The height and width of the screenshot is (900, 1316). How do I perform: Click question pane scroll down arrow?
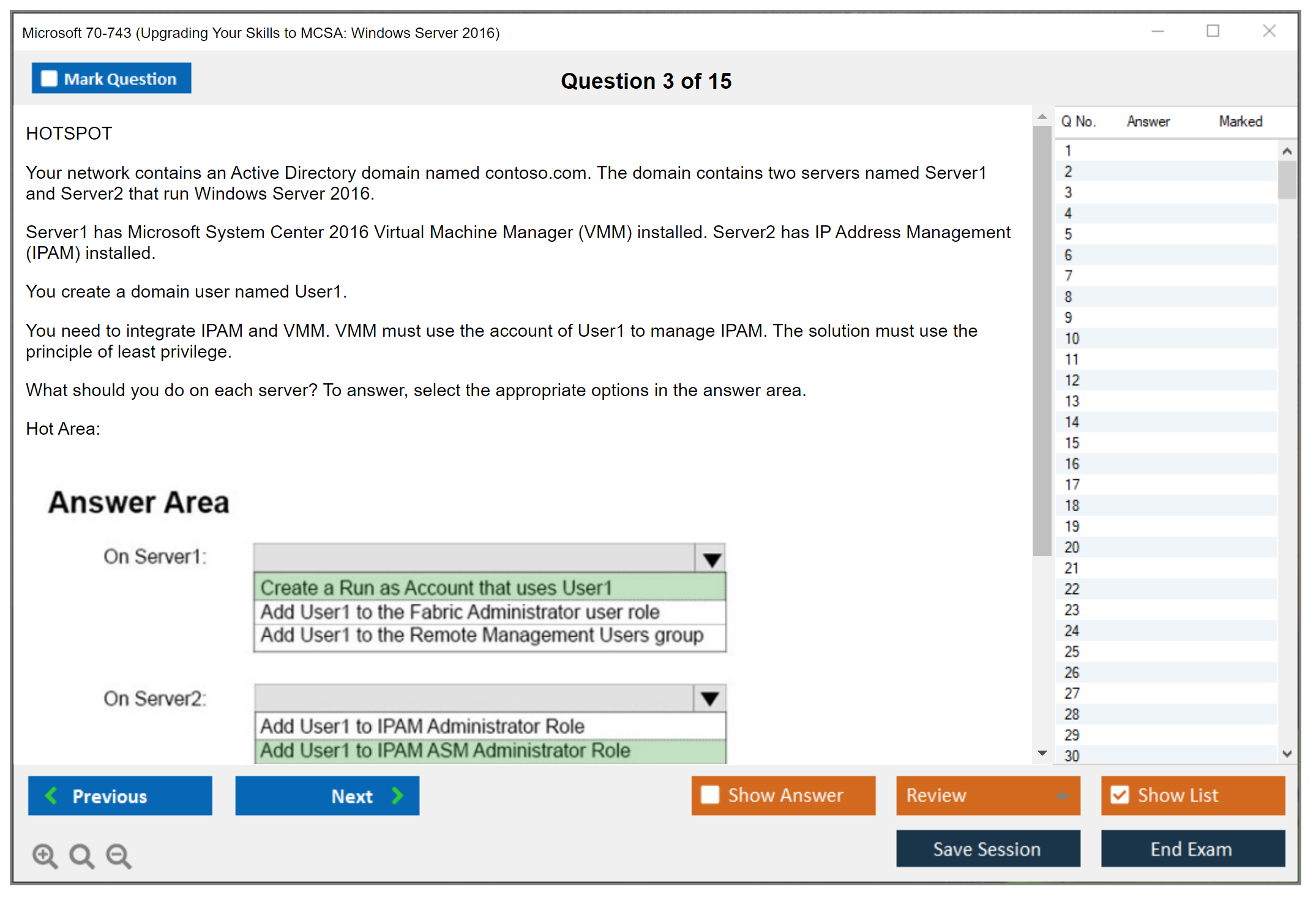point(1042,752)
